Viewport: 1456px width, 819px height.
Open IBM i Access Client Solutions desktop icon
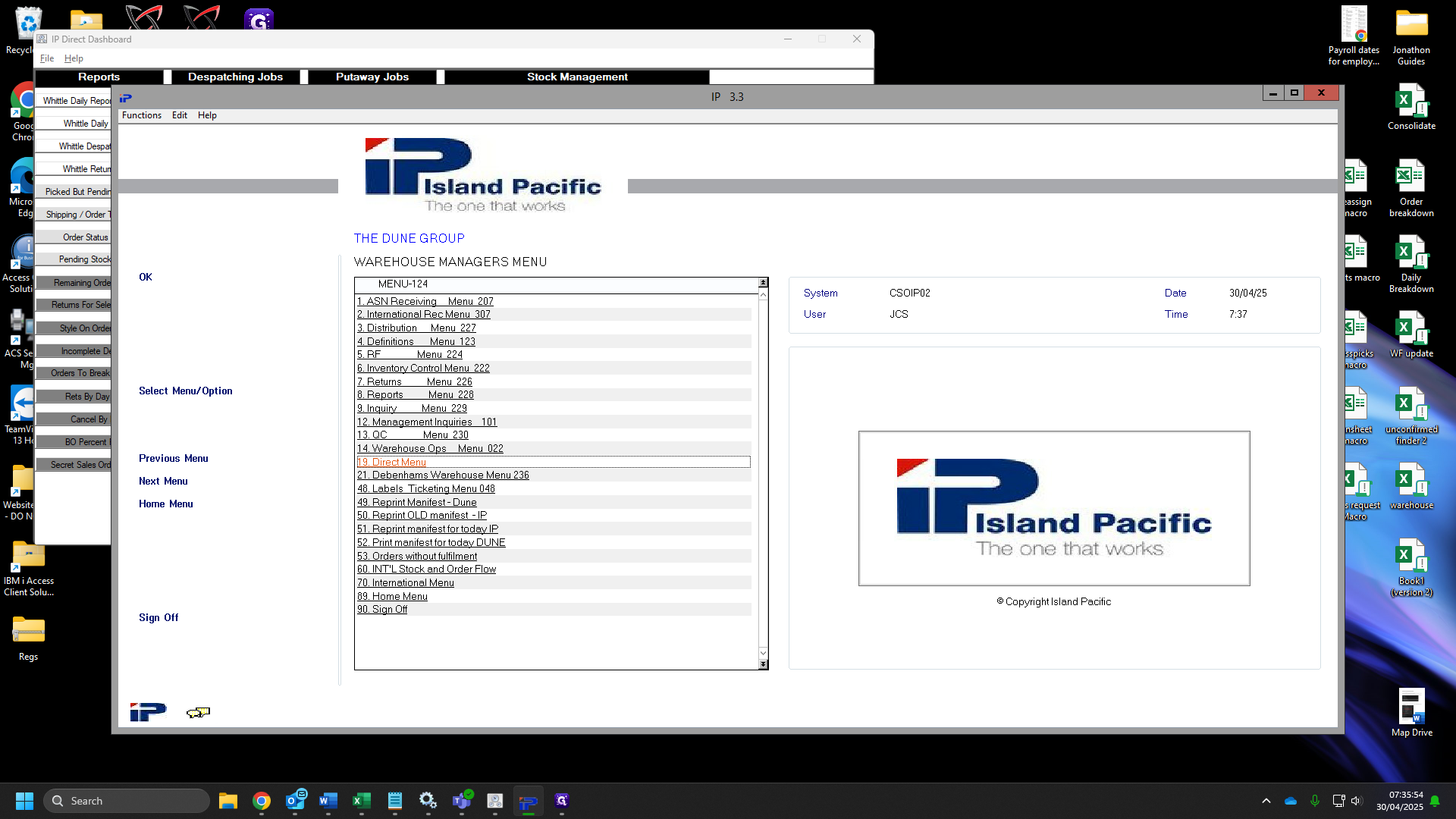(28, 567)
